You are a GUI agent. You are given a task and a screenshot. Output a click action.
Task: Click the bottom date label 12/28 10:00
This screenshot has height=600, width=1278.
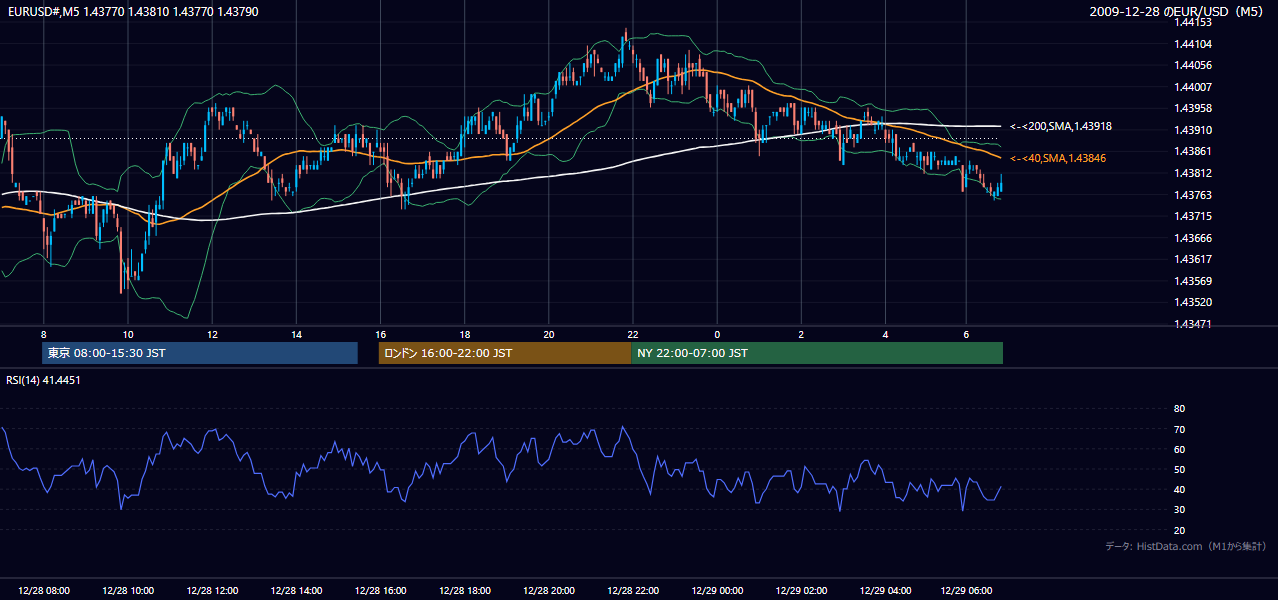pos(127,591)
